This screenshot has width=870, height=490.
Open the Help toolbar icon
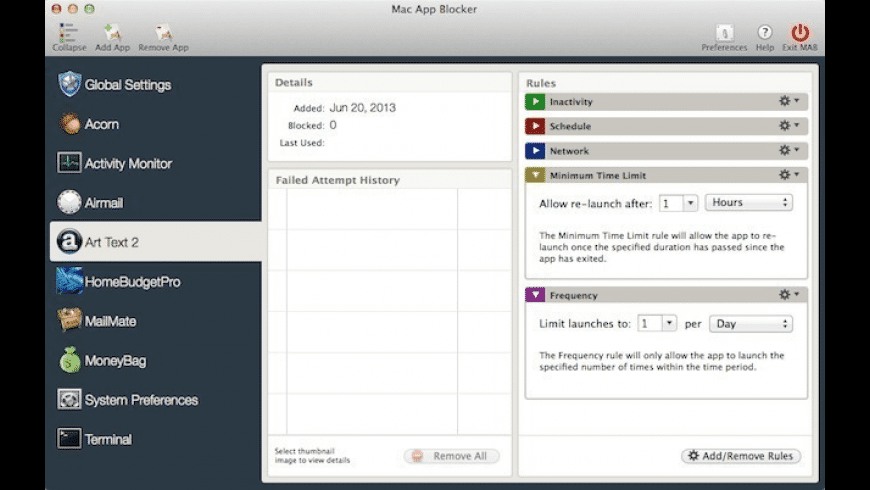[x=765, y=32]
